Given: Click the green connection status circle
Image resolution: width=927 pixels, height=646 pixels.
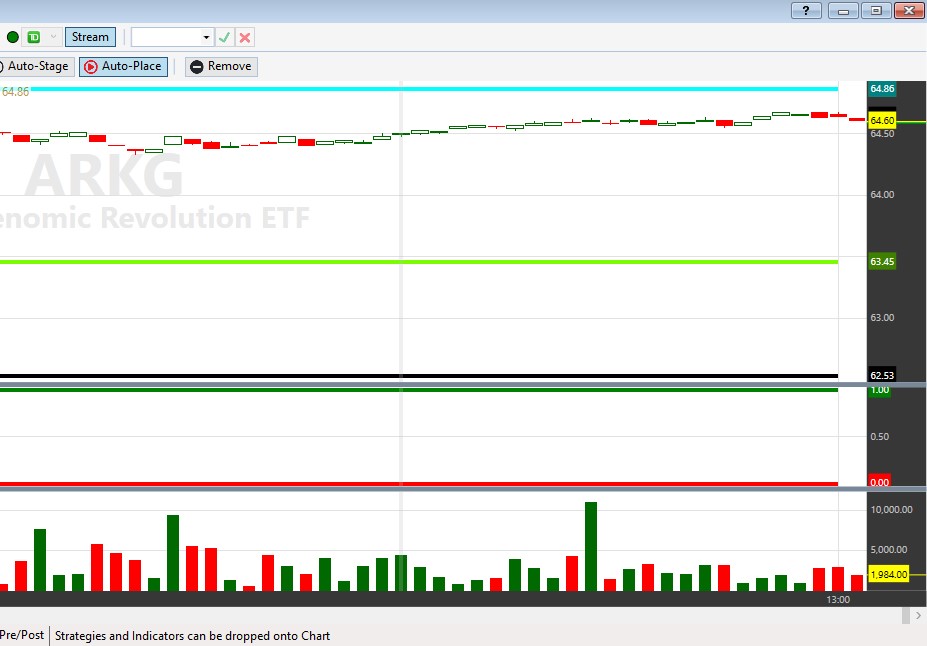Looking at the screenshot, I should pos(12,37).
